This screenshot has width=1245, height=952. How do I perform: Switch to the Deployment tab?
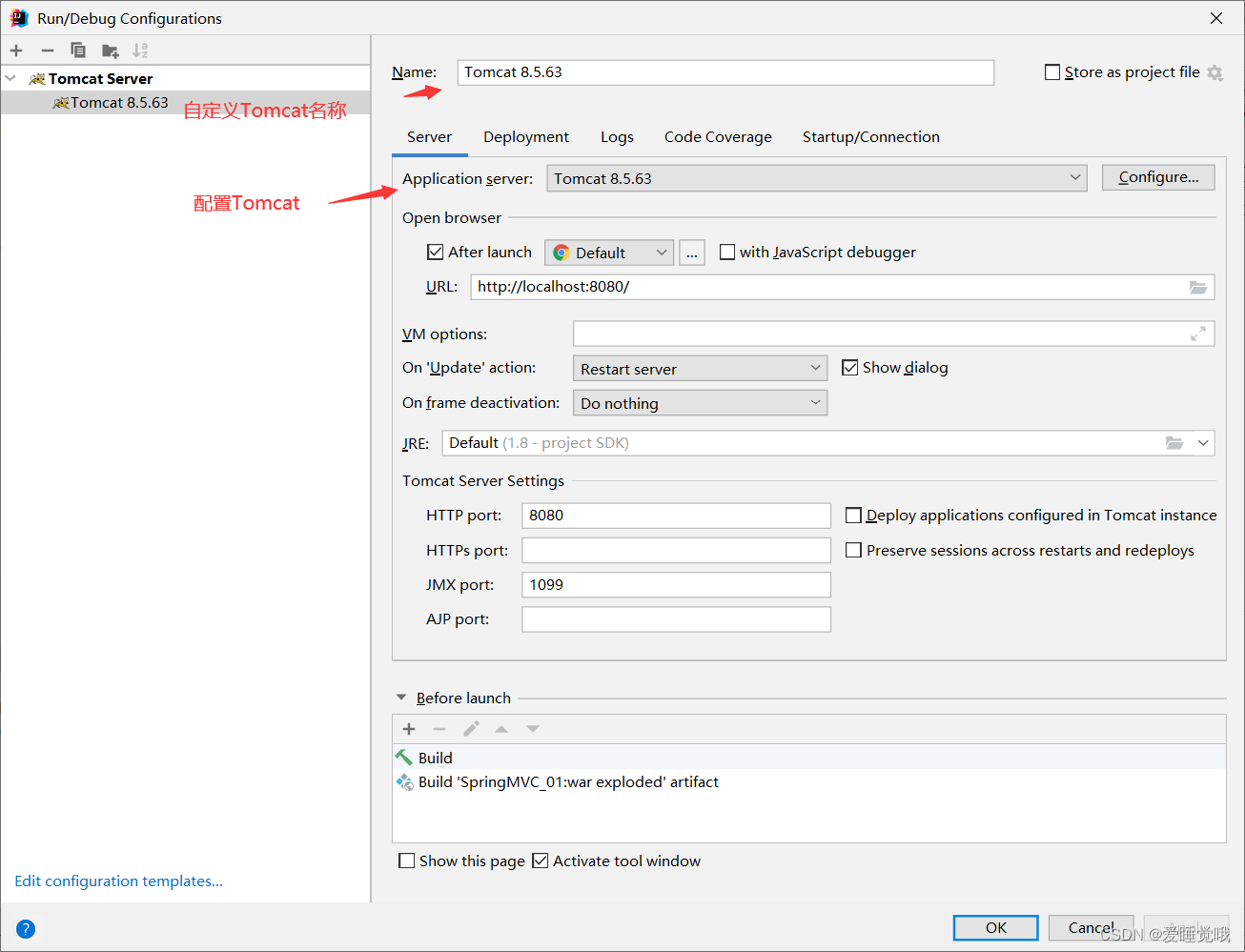click(526, 137)
